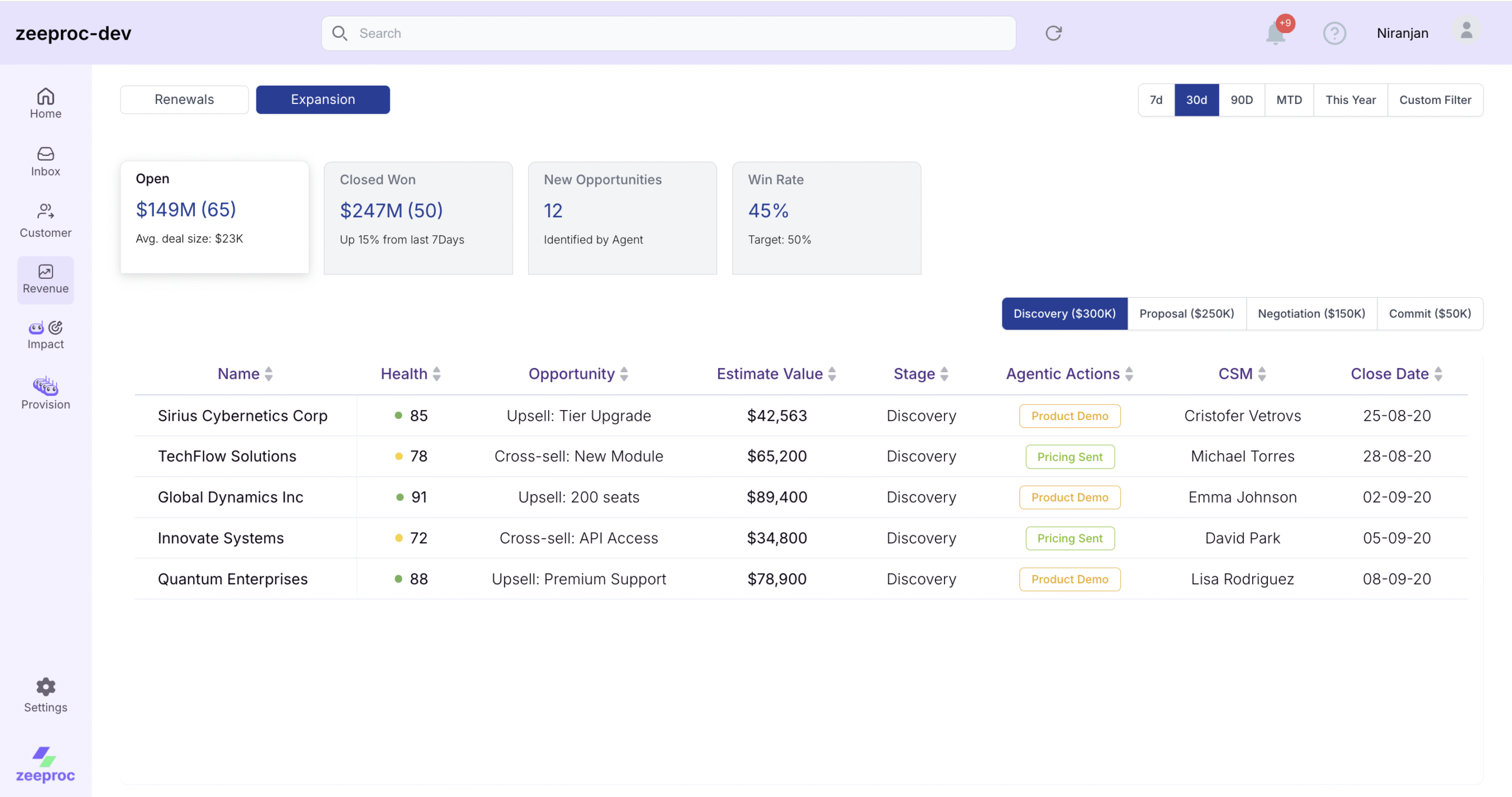Select the MTD time filter
The image size is (1512, 797).
coord(1289,100)
